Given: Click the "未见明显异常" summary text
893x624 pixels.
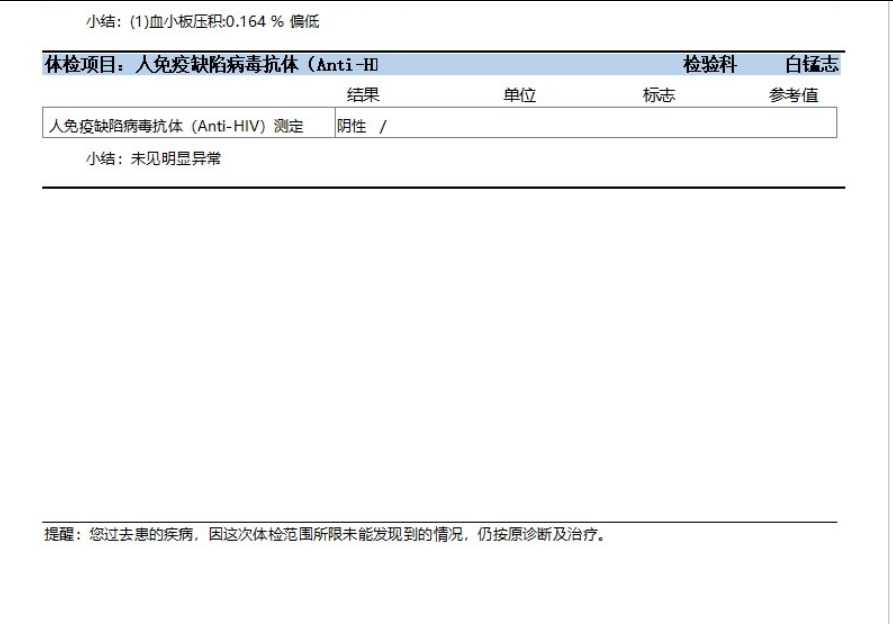Looking at the screenshot, I should (176, 159).
